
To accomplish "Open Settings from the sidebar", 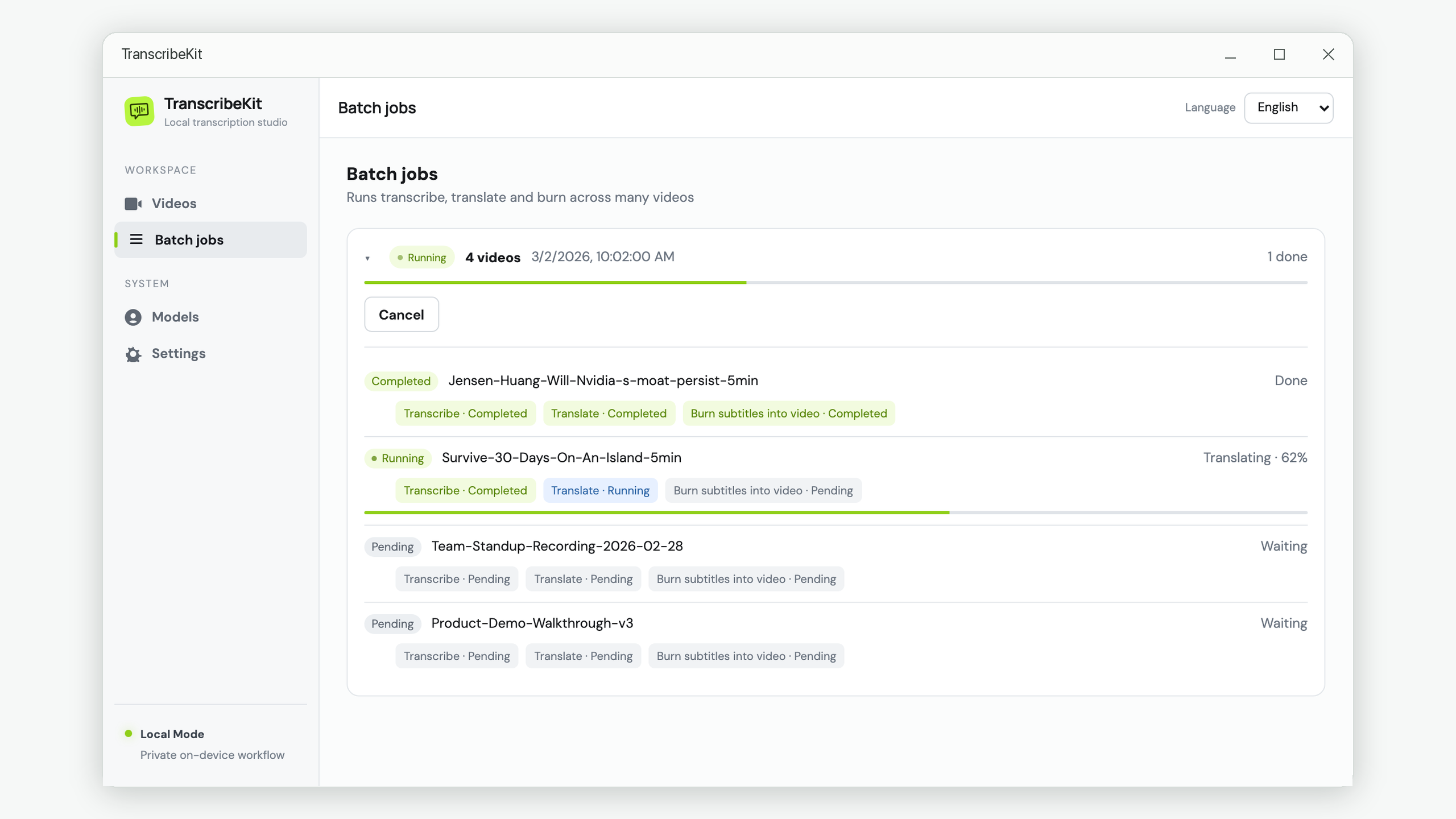I will click(210, 354).
